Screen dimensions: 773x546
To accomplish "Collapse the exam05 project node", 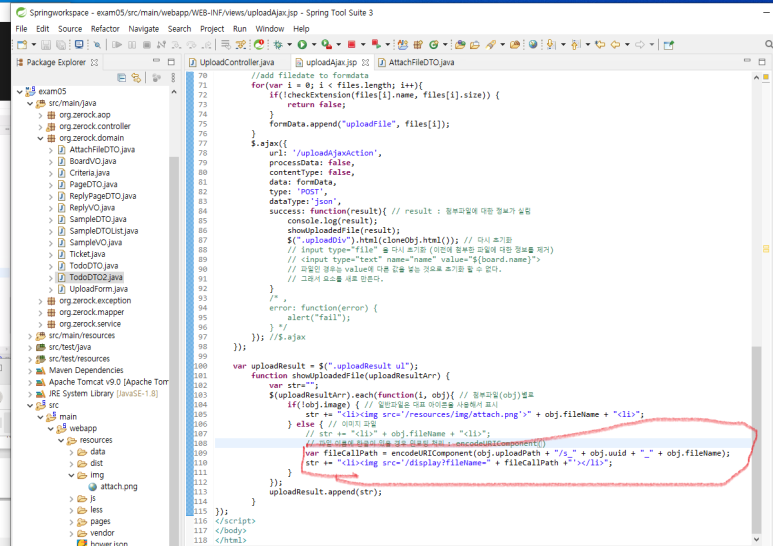I will pos(19,92).
